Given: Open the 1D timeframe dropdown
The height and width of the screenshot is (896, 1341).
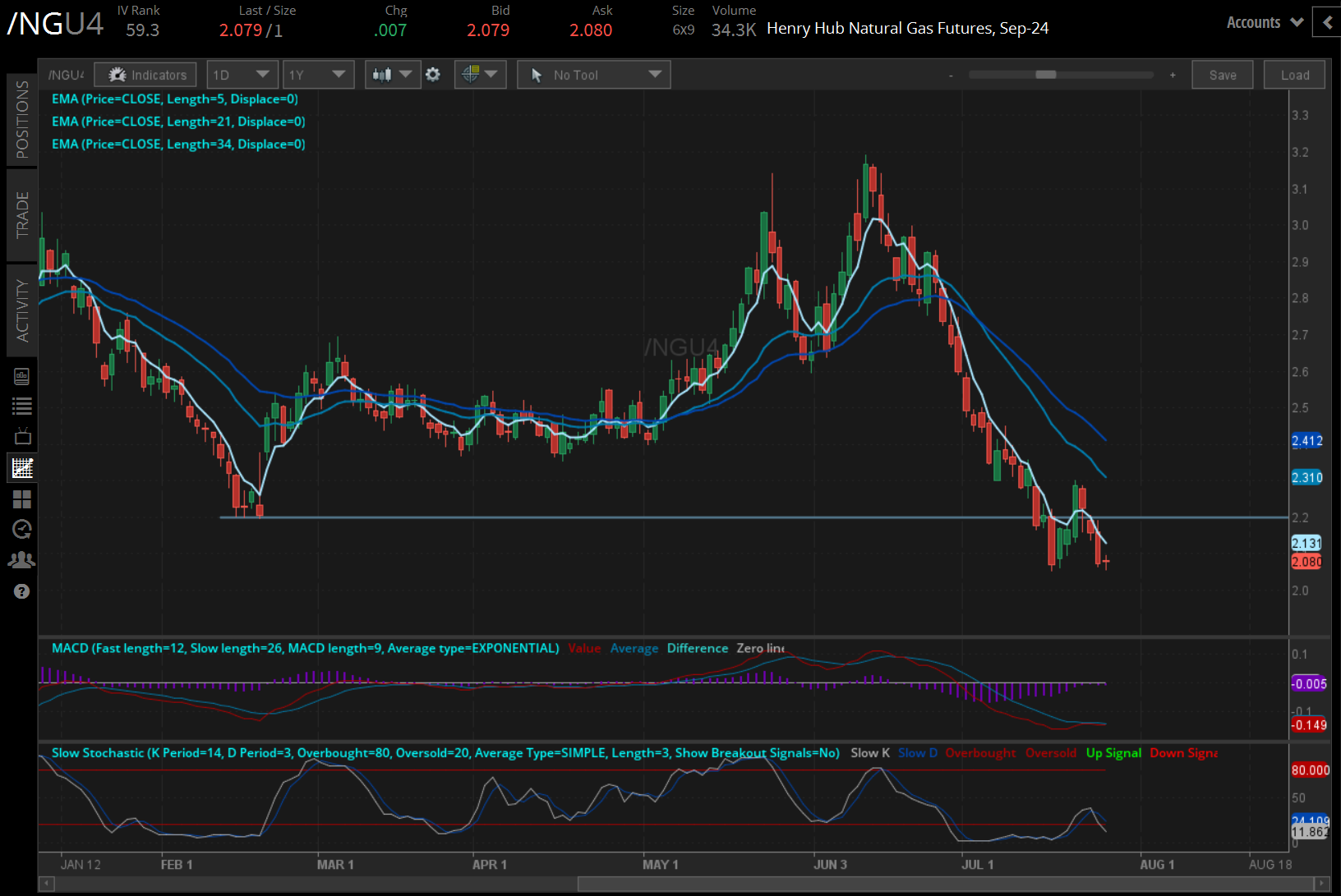Looking at the screenshot, I should tap(242, 74).
